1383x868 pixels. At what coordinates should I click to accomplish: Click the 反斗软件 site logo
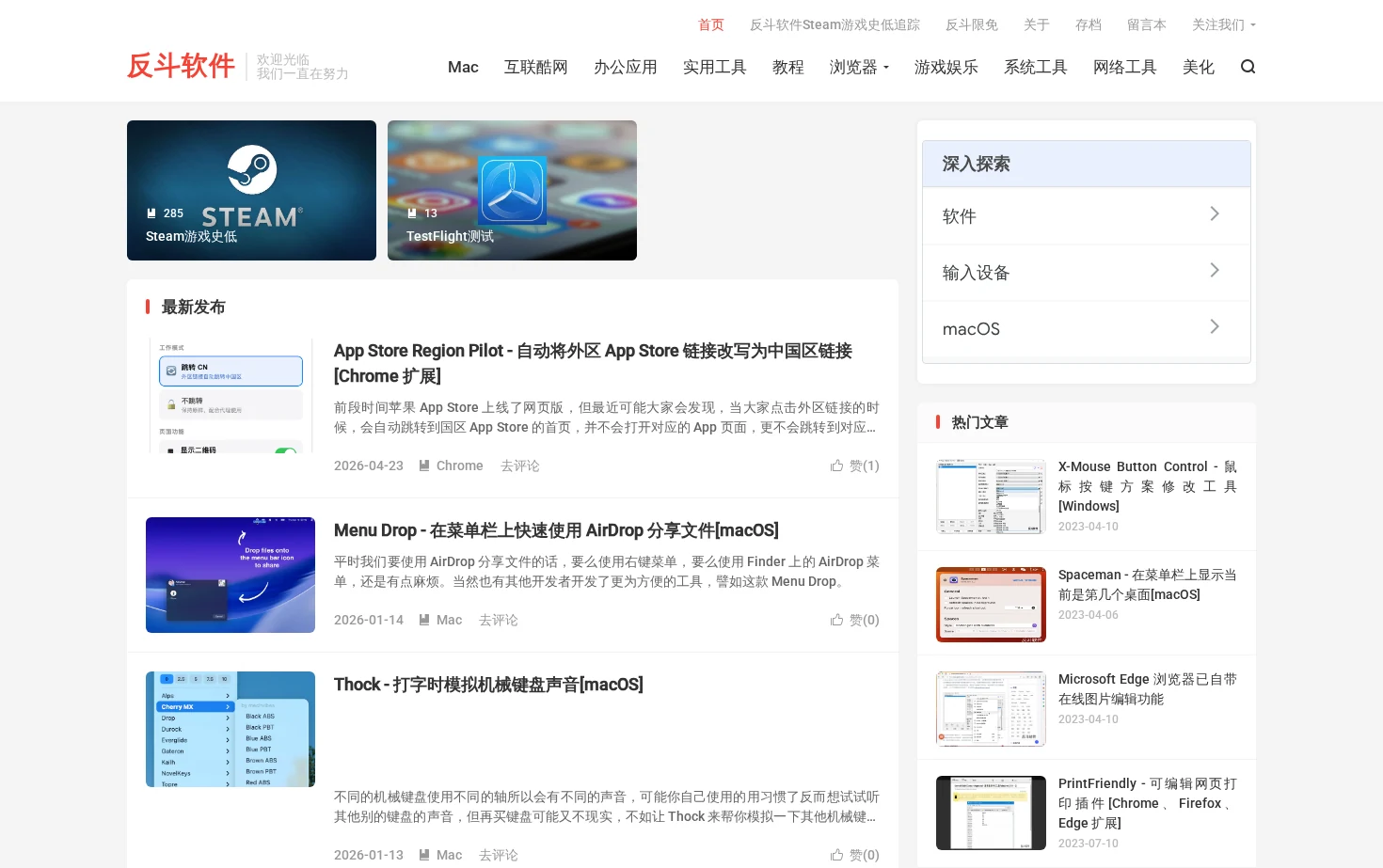click(x=181, y=66)
